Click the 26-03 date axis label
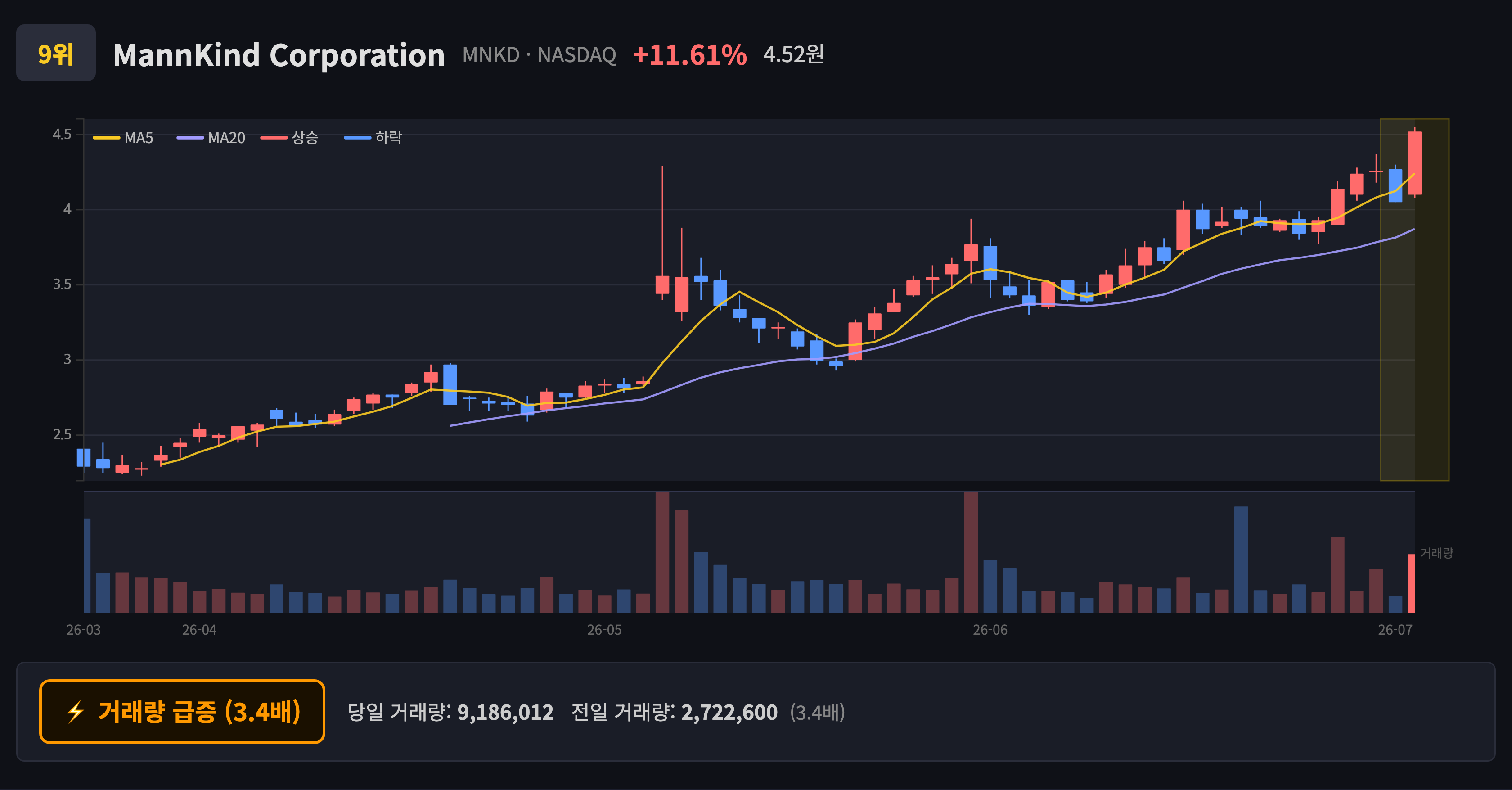The width and height of the screenshot is (1512, 790). (83, 630)
